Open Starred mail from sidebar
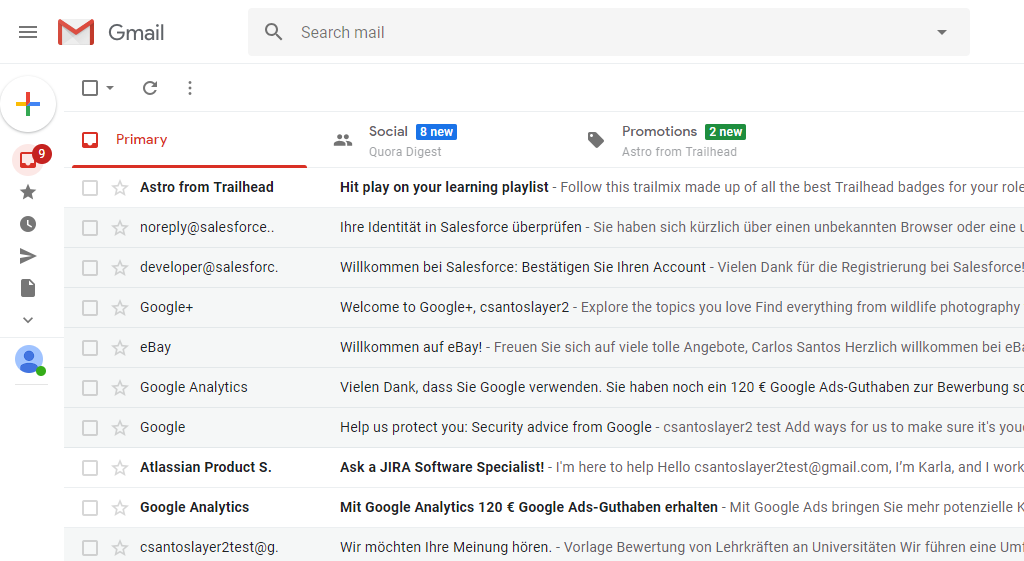 pyautogui.click(x=28, y=192)
